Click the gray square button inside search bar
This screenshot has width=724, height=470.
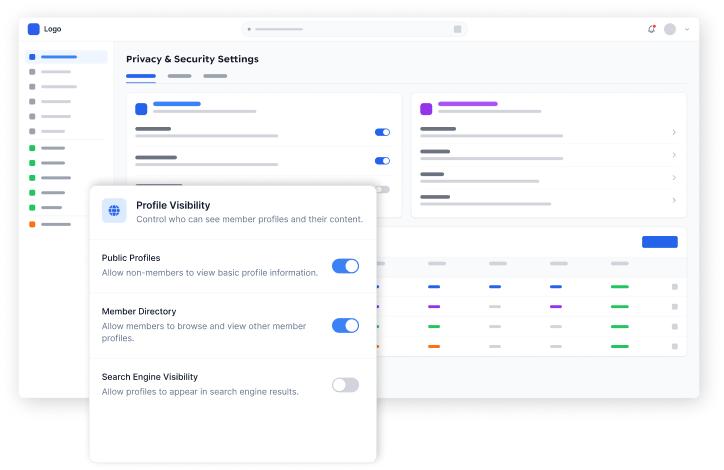pyautogui.click(x=458, y=29)
